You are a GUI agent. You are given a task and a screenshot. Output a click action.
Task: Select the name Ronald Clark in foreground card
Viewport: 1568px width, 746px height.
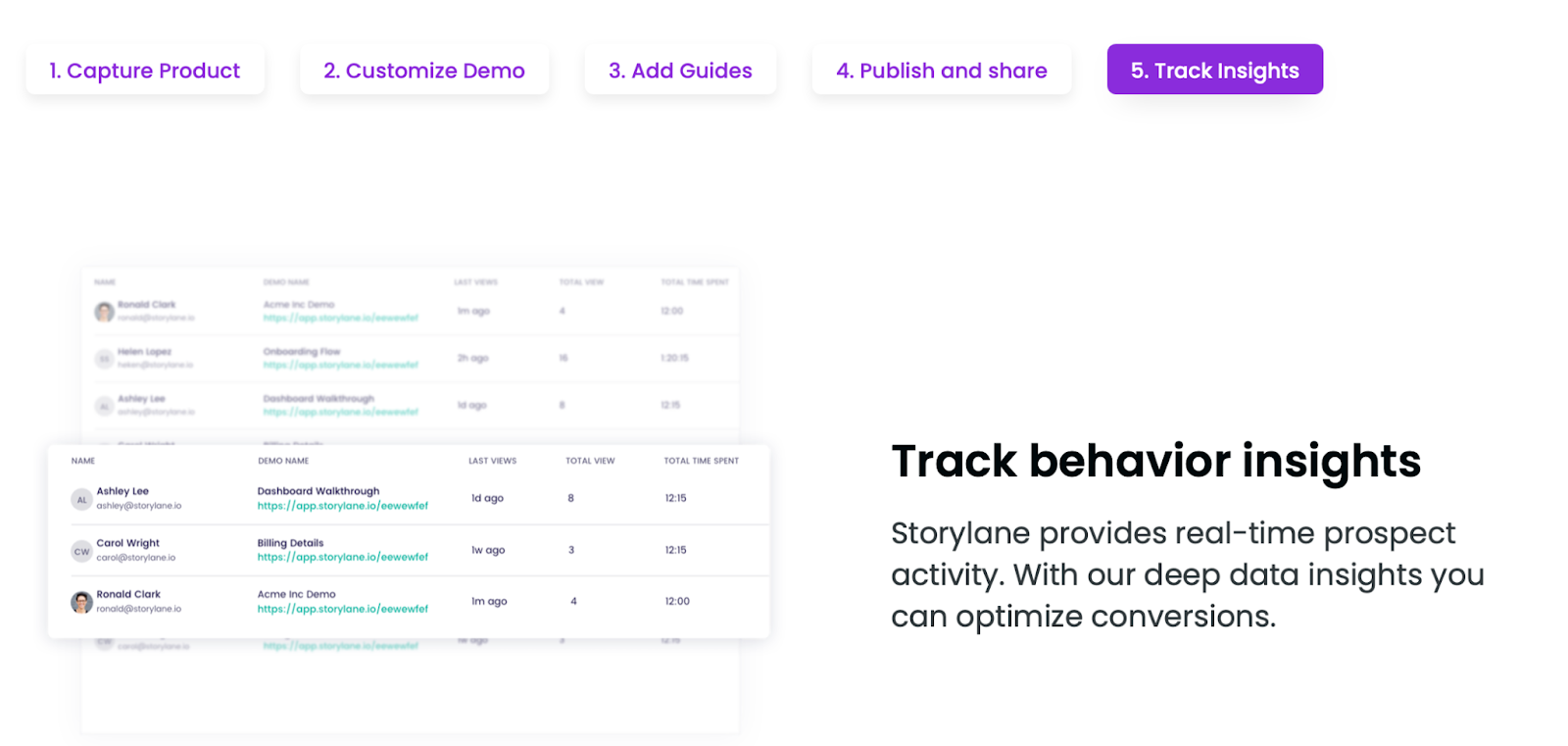click(128, 594)
